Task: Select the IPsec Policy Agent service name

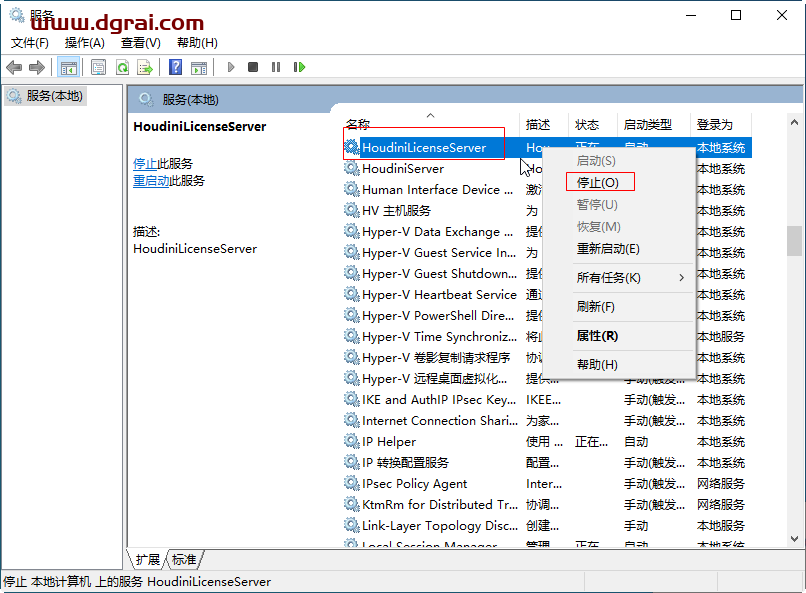Action: point(414,484)
